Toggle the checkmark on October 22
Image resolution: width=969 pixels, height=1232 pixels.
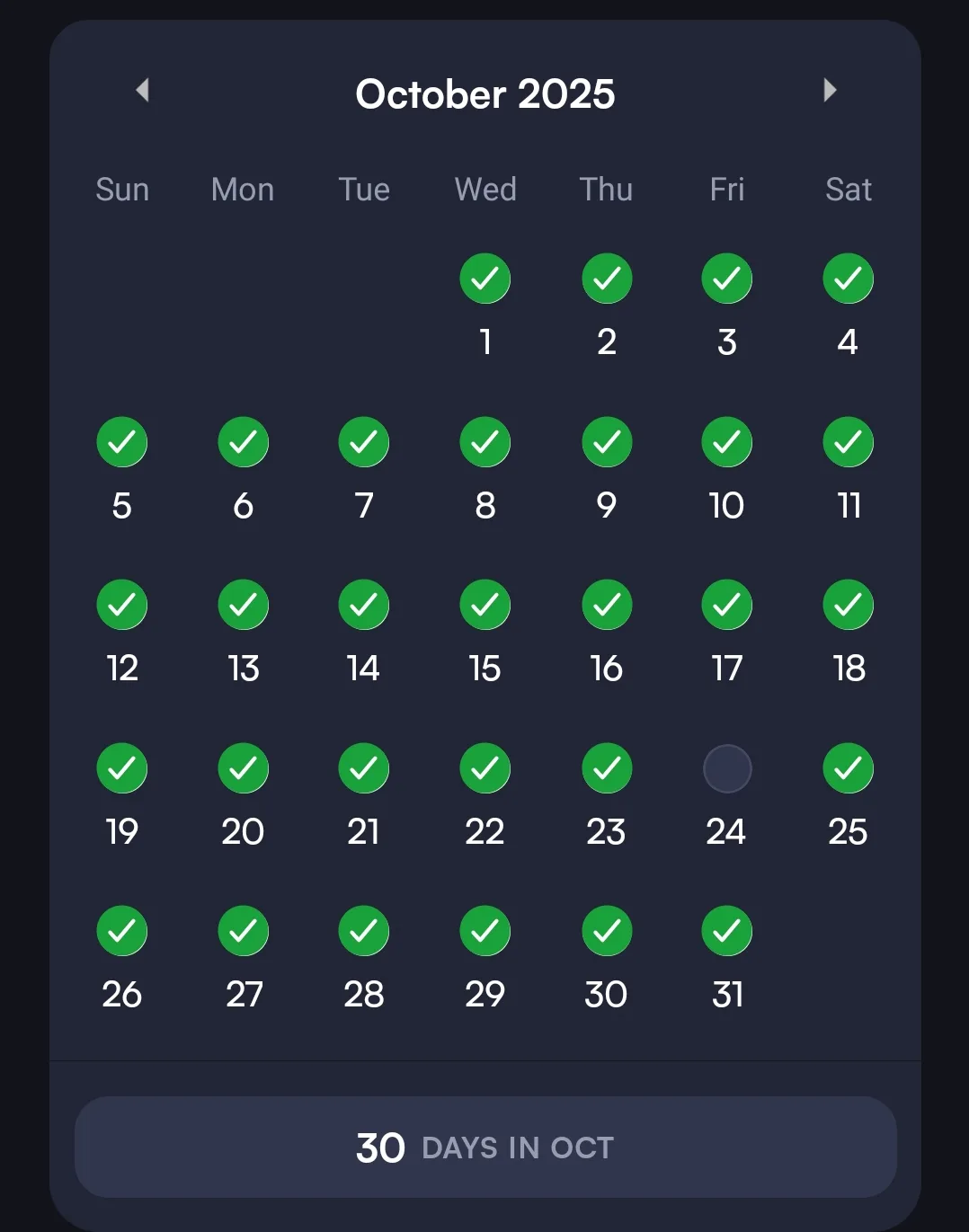[485, 769]
